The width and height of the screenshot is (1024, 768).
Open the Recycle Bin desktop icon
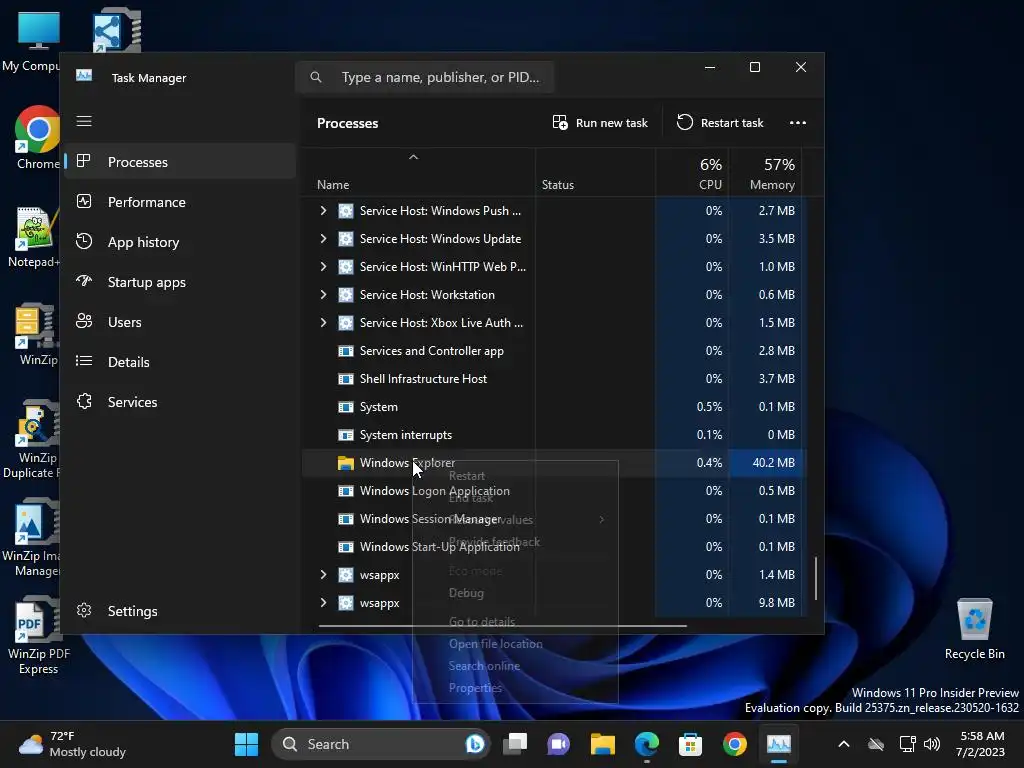(x=974, y=629)
